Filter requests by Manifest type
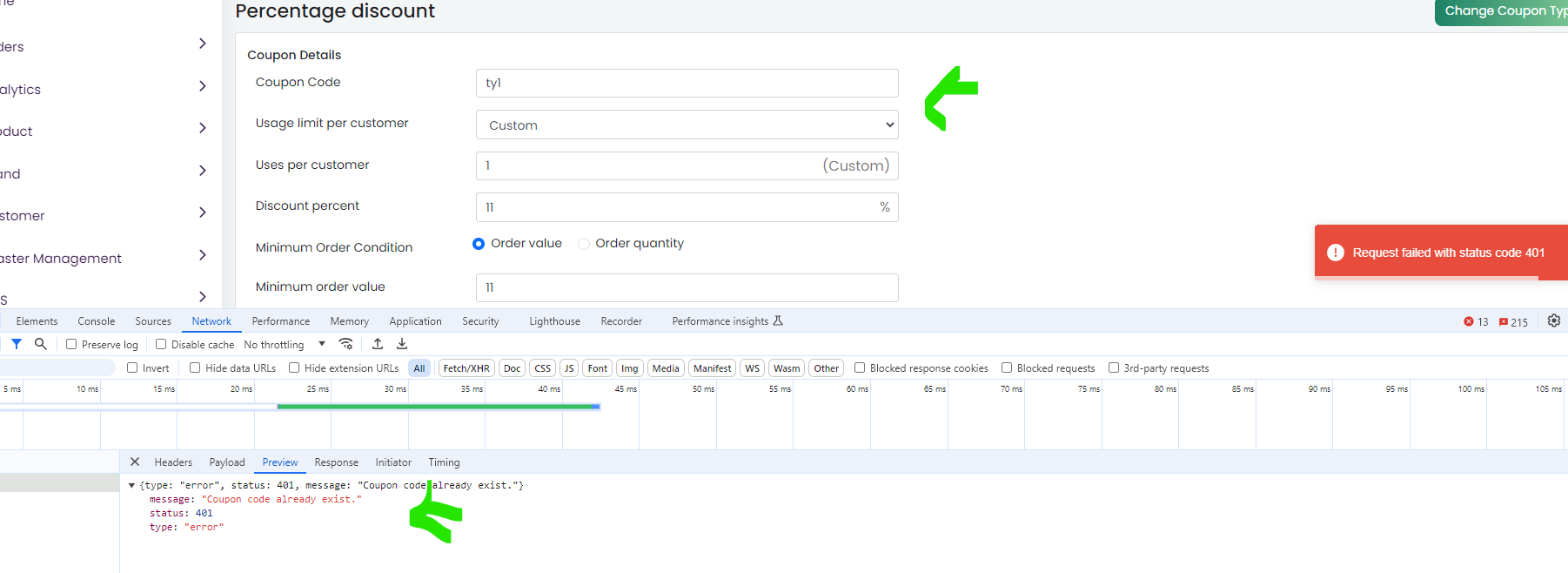 (713, 368)
